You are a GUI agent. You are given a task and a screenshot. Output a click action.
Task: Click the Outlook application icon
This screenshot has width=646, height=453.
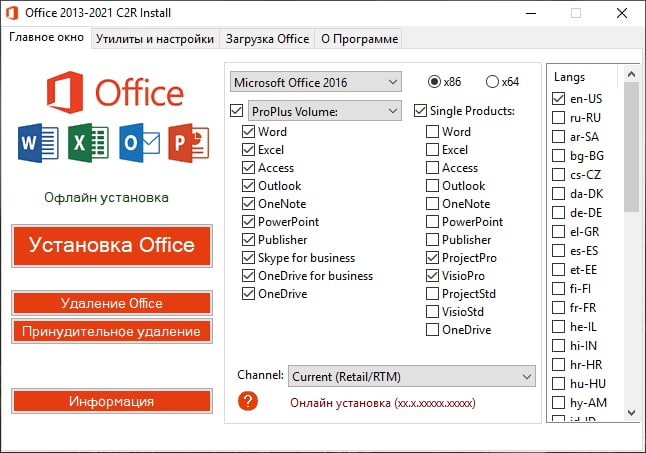click(x=137, y=144)
